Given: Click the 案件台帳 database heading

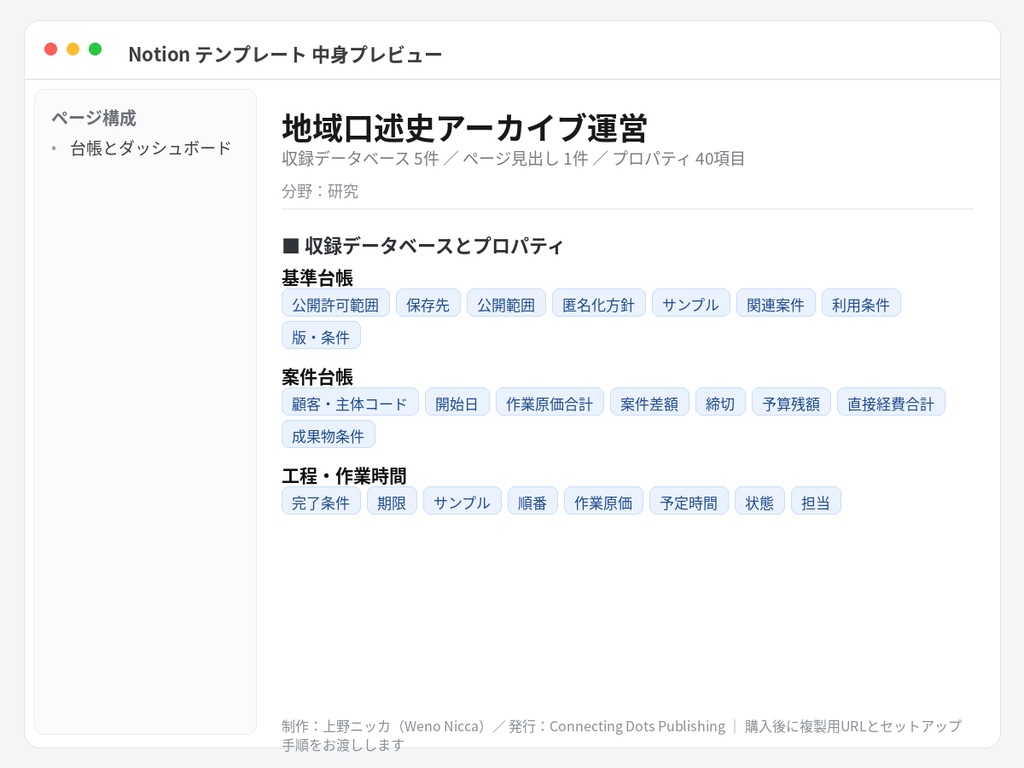Looking at the screenshot, I should tap(317, 377).
